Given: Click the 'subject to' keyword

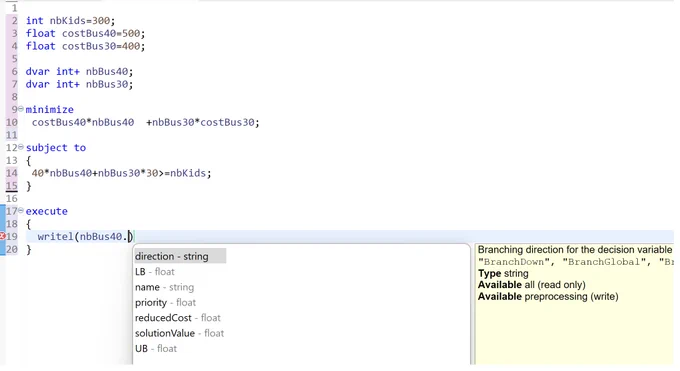Looking at the screenshot, I should [x=56, y=148].
